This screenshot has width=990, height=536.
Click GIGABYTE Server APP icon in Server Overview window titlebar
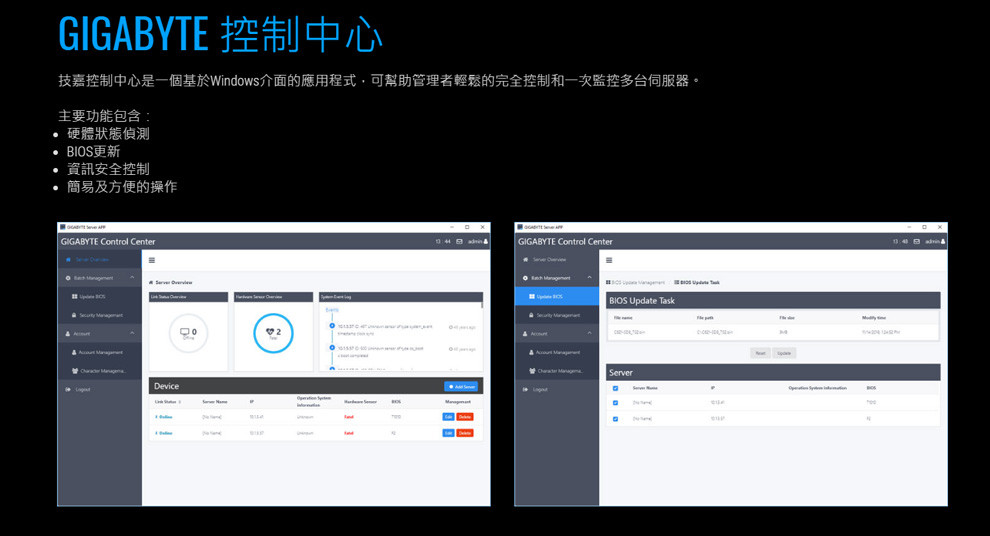coord(62,227)
